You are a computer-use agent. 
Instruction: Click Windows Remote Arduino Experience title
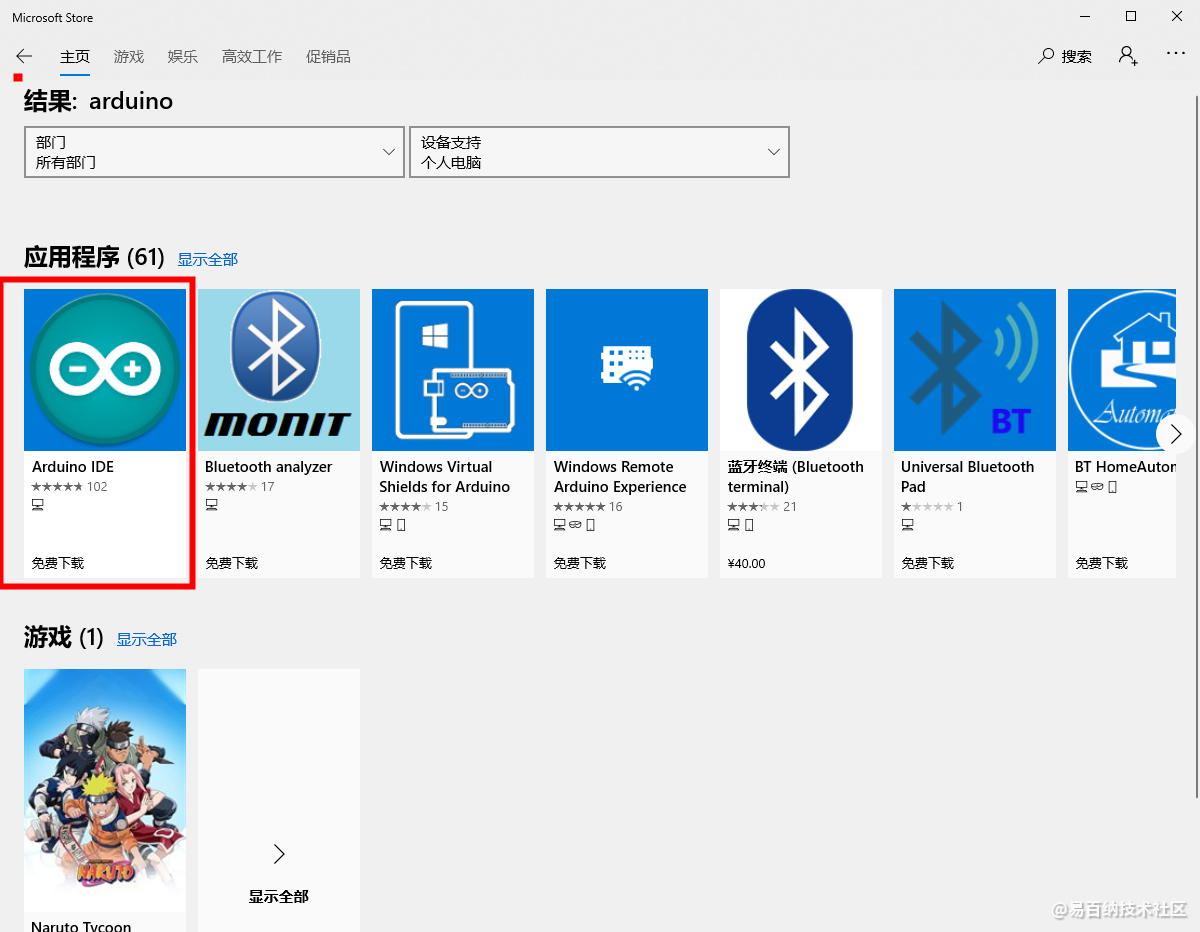620,477
